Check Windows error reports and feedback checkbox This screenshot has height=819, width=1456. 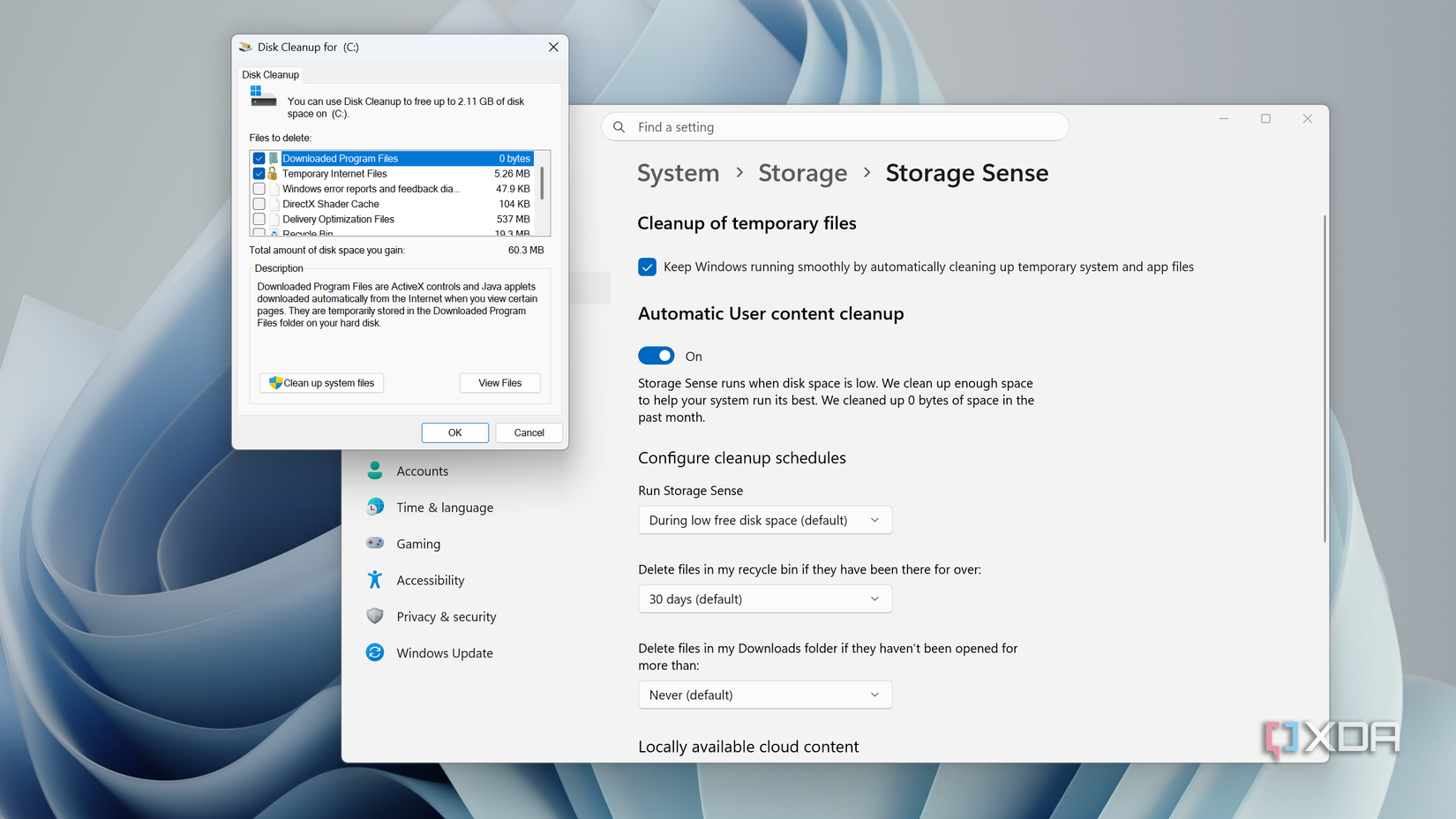259,189
